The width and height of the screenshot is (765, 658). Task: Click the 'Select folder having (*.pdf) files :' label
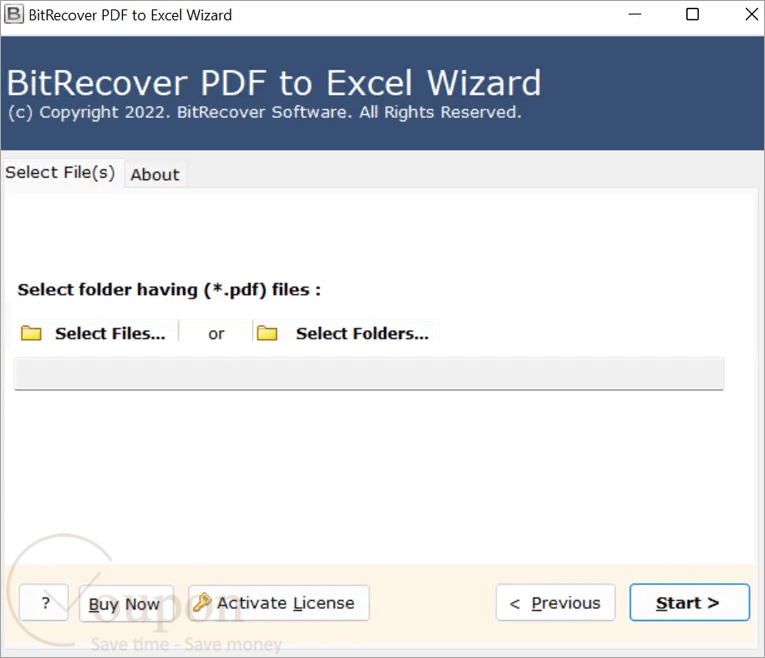(x=169, y=290)
